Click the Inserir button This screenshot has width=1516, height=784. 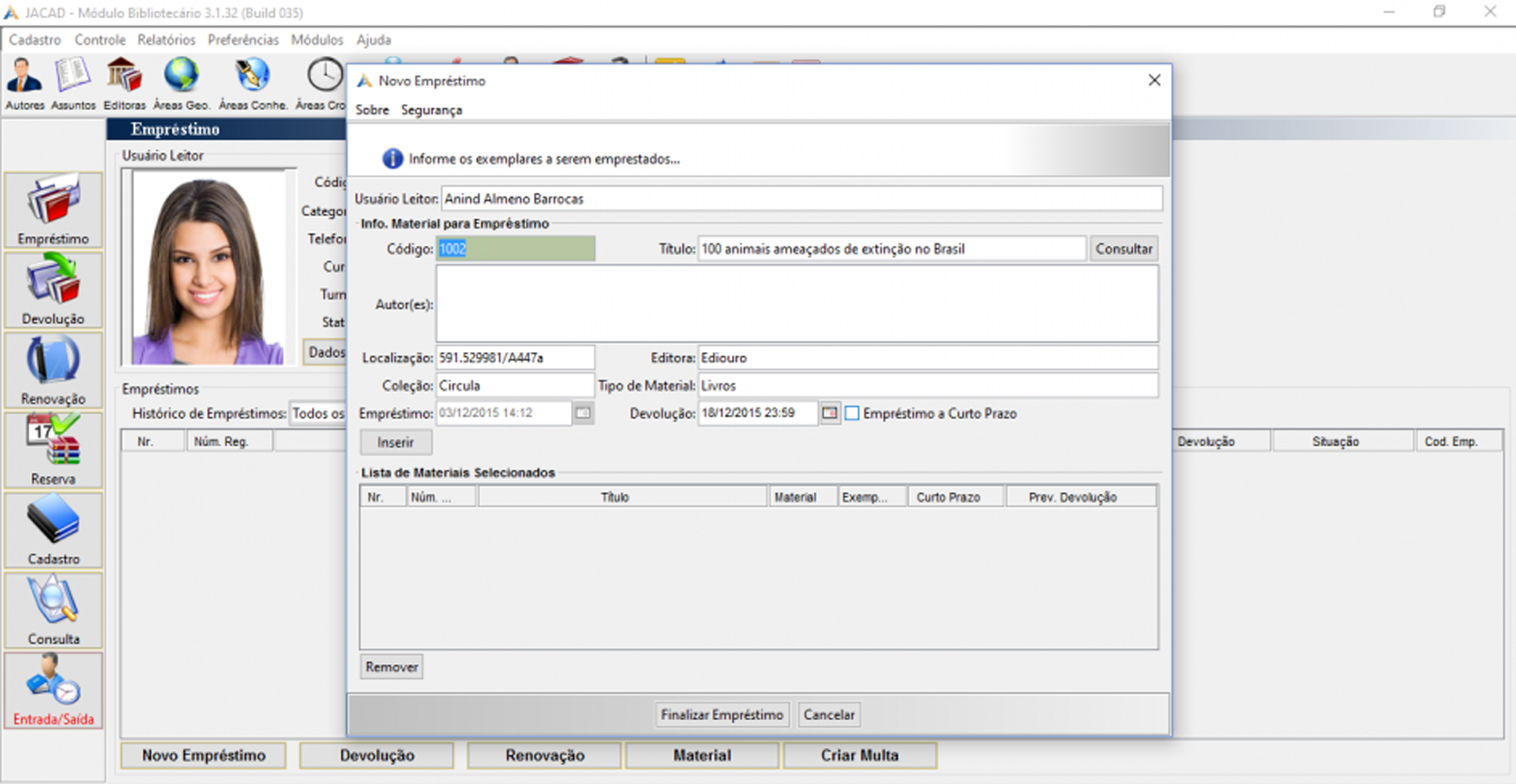[x=396, y=442]
